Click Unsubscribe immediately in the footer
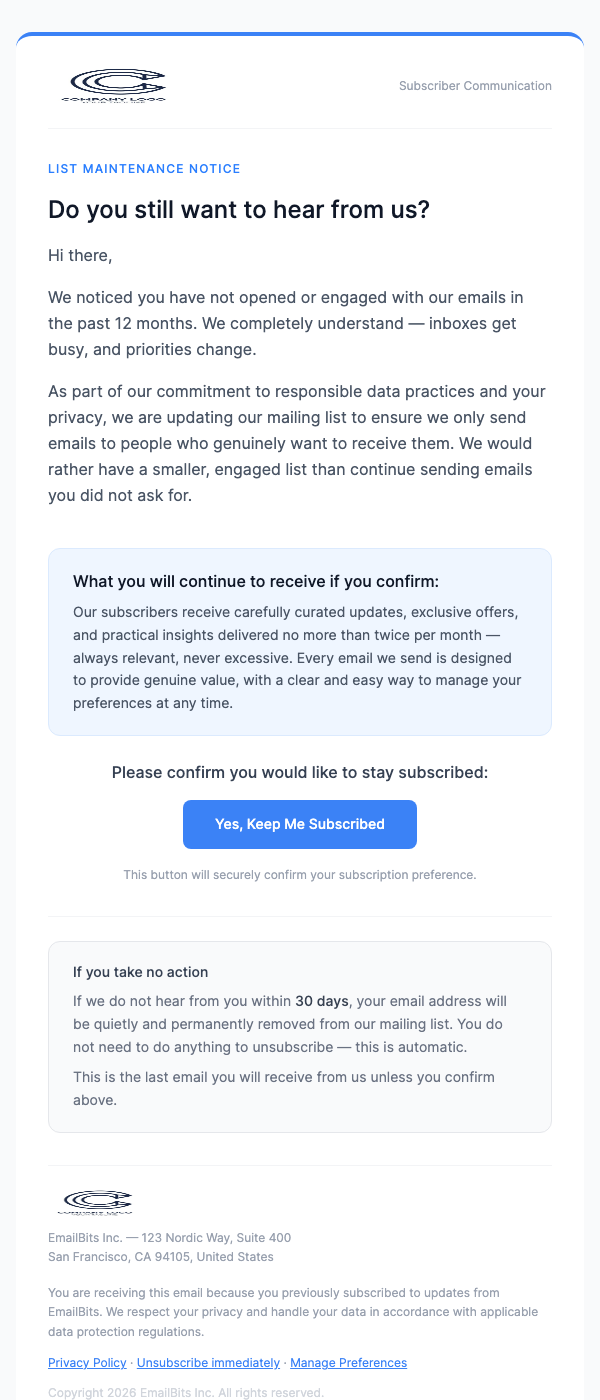The width and height of the screenshot is (600, 1400). point(208,1362)
